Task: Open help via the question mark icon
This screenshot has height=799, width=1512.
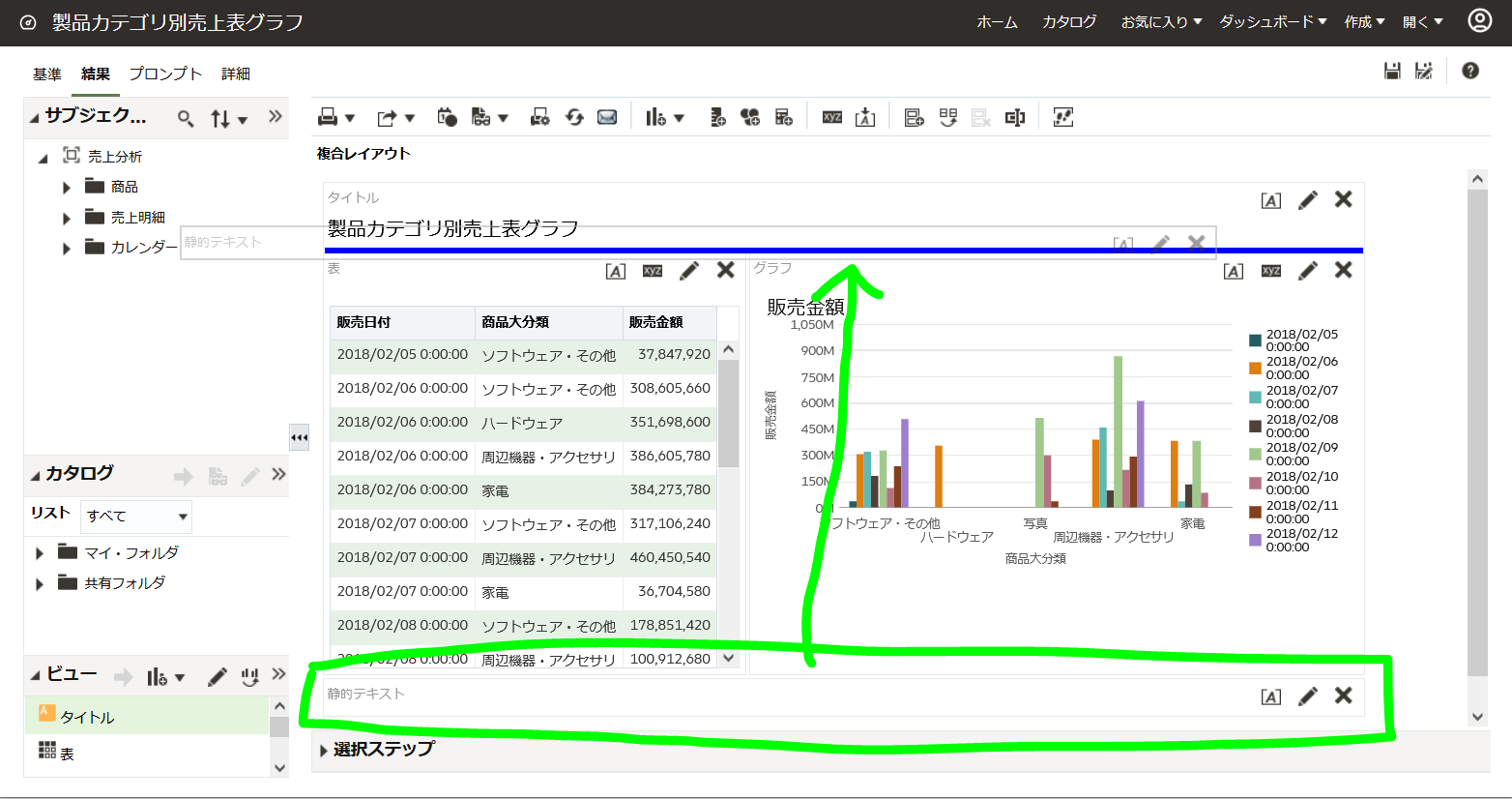Action: [x=1470, y=71]
